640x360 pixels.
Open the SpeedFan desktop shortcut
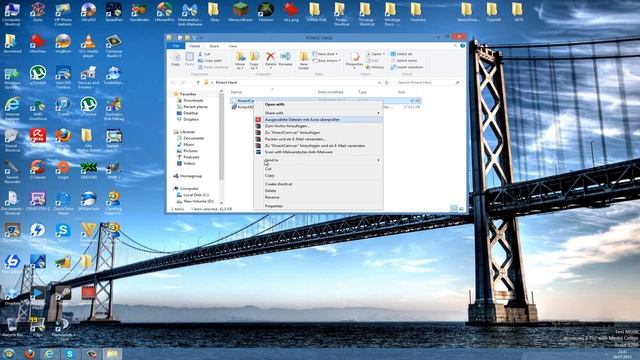coord(113,12)
